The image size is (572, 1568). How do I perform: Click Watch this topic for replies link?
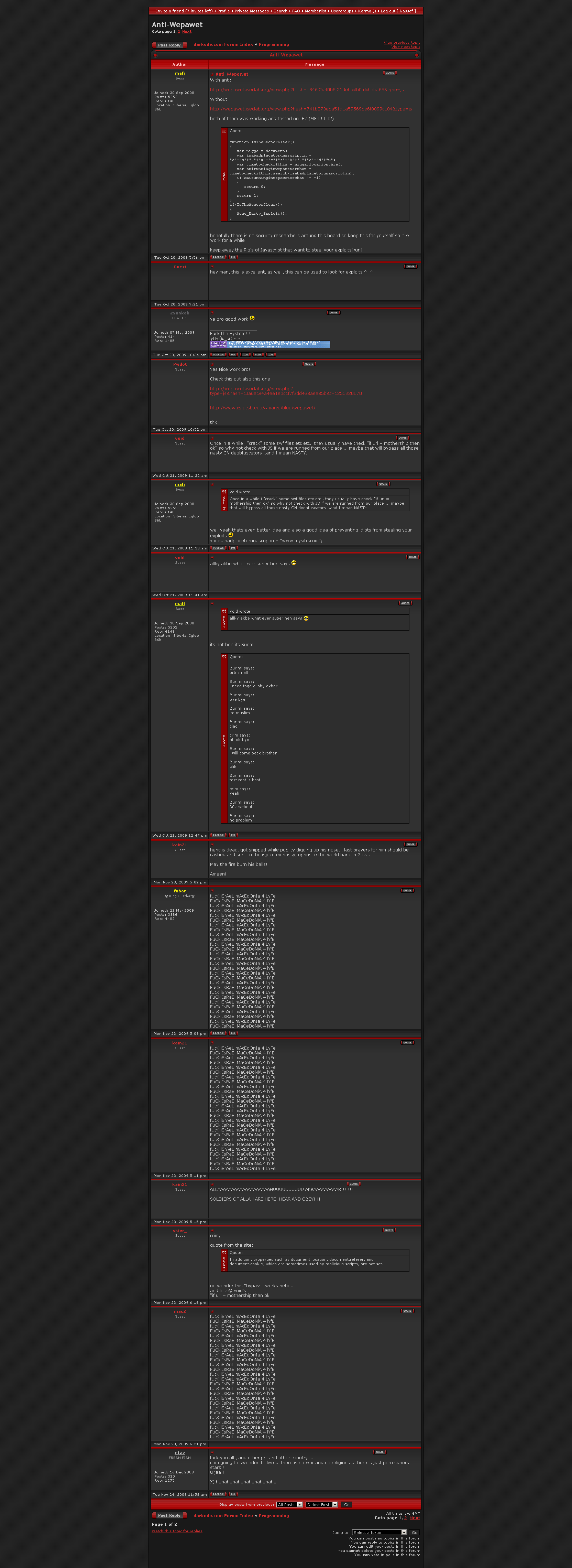click(176, 1531)
